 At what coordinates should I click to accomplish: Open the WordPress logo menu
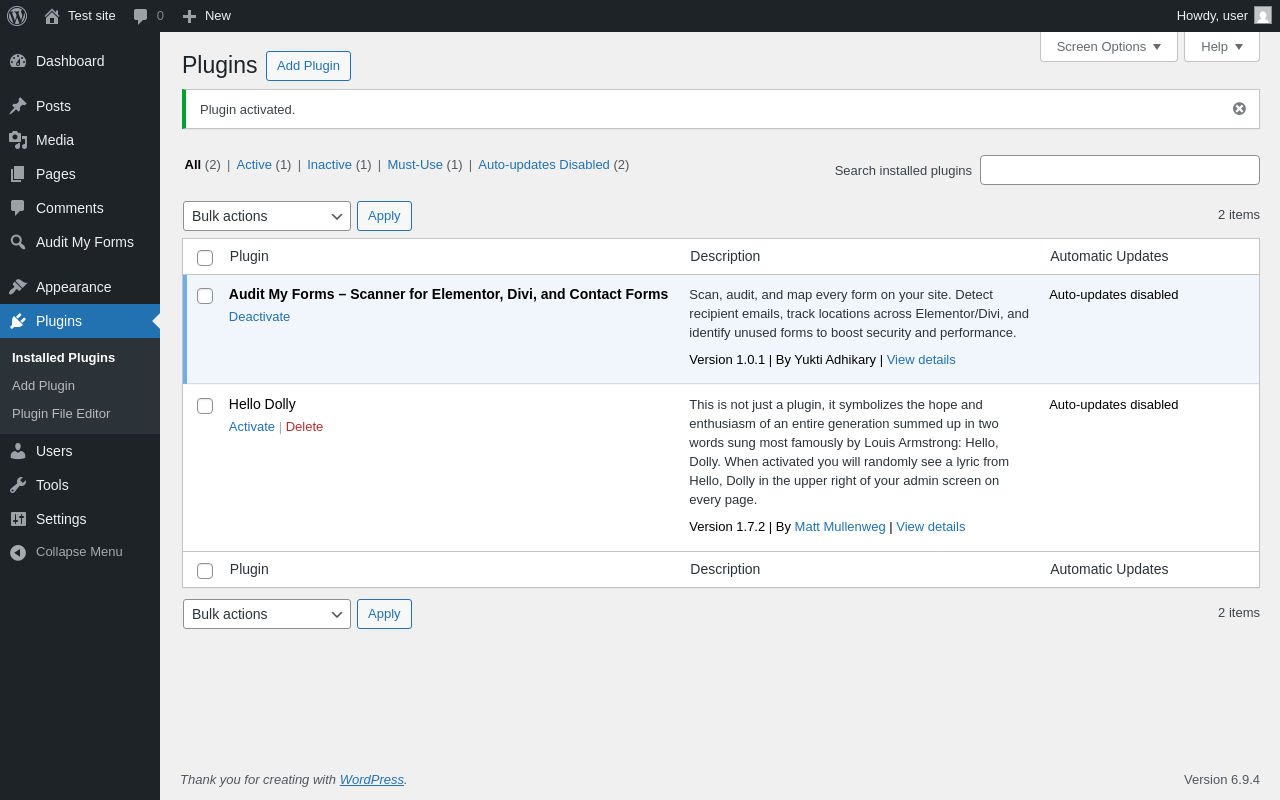(x=17, y=16)
